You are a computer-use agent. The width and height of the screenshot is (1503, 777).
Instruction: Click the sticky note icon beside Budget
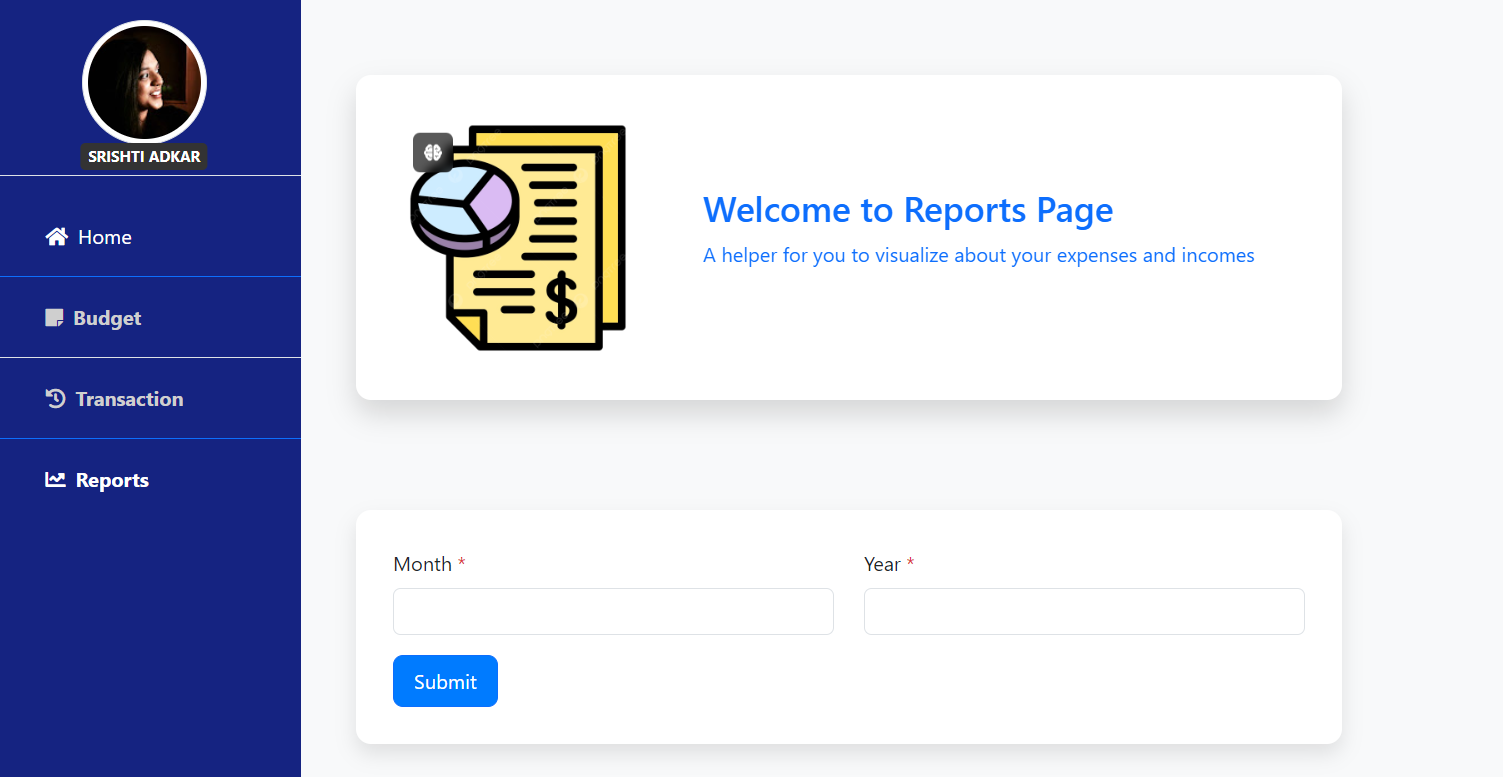(x=54, y=318)
